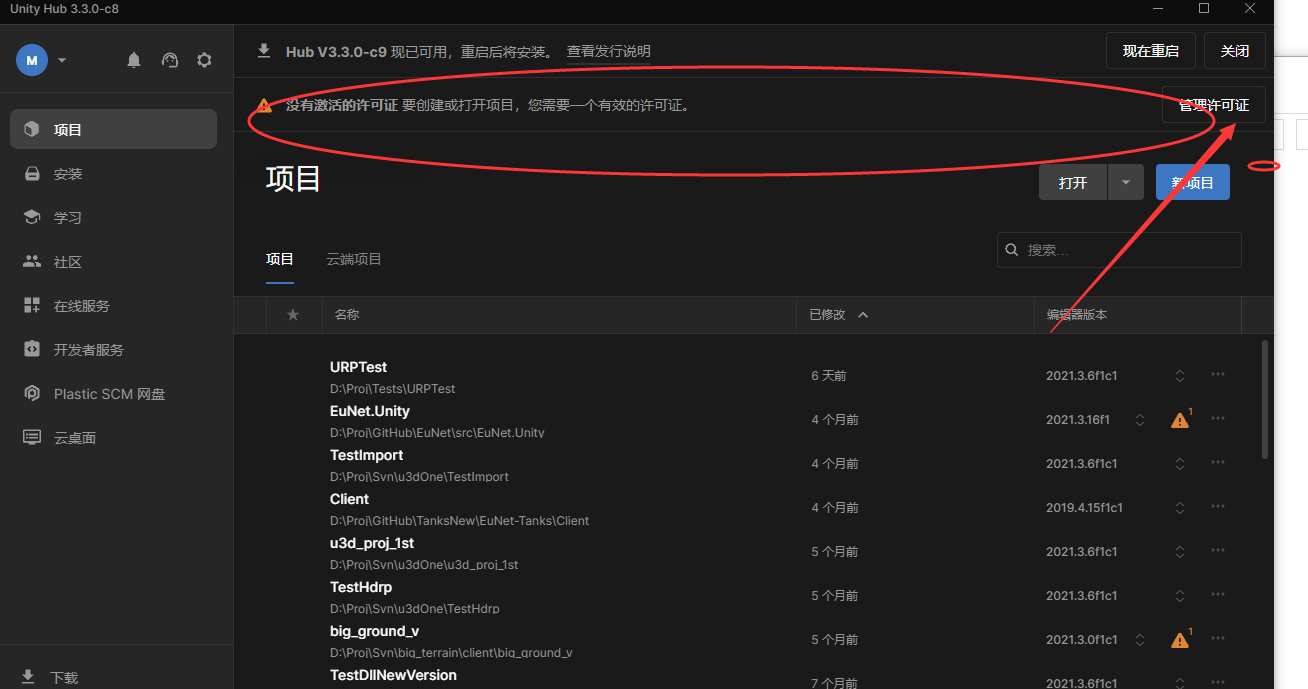Dismiss the update banner with 关闭
The height and width of the screenshot is (689, 1308).
(1235, 51)
